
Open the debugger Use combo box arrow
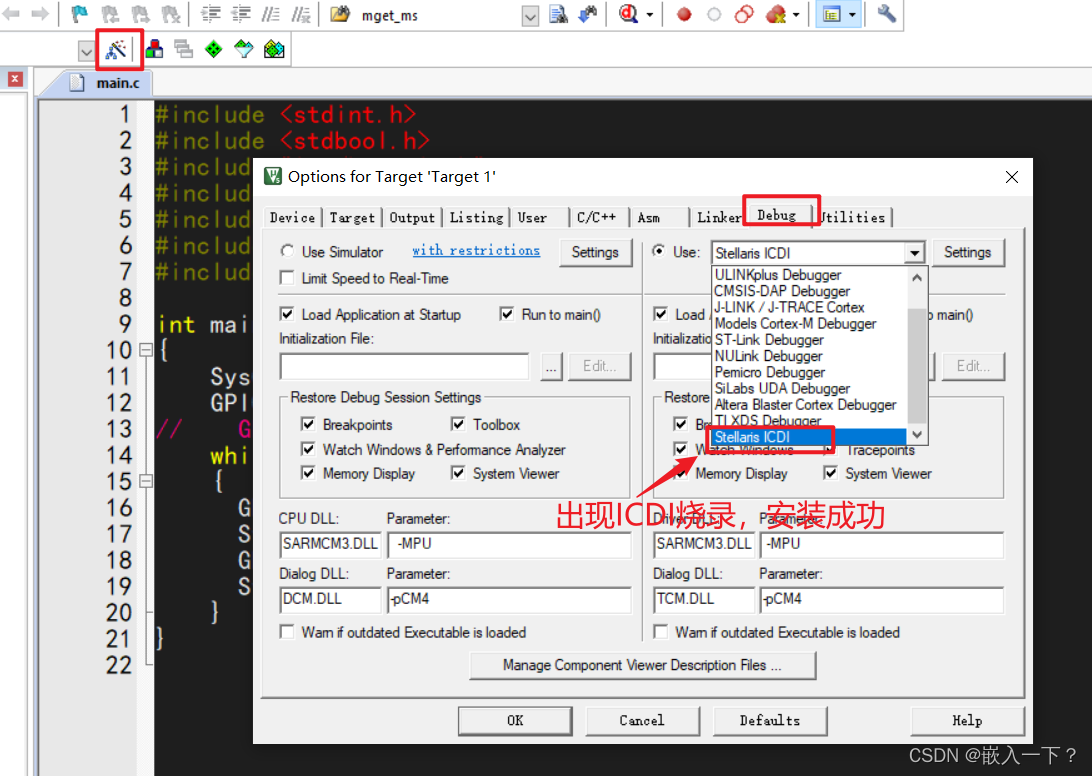click(915, 253)
